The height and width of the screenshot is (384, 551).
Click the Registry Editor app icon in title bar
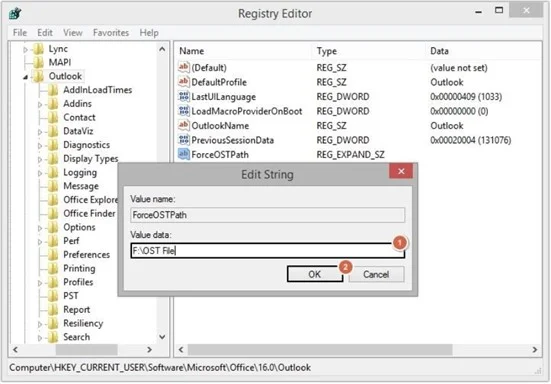15,13
